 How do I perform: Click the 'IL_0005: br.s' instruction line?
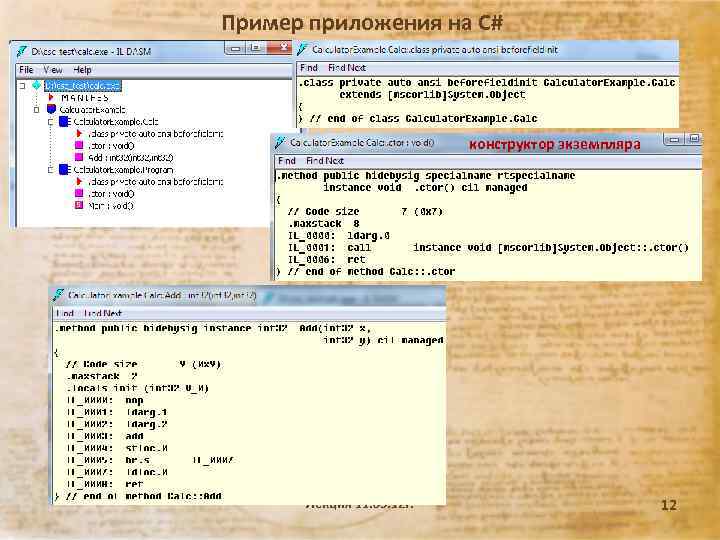(151, 460)
